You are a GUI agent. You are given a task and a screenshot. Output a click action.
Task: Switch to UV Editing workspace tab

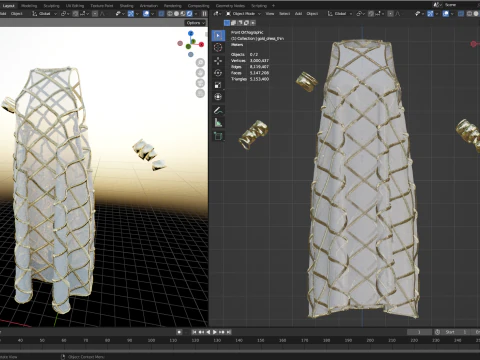pos(75,6)
